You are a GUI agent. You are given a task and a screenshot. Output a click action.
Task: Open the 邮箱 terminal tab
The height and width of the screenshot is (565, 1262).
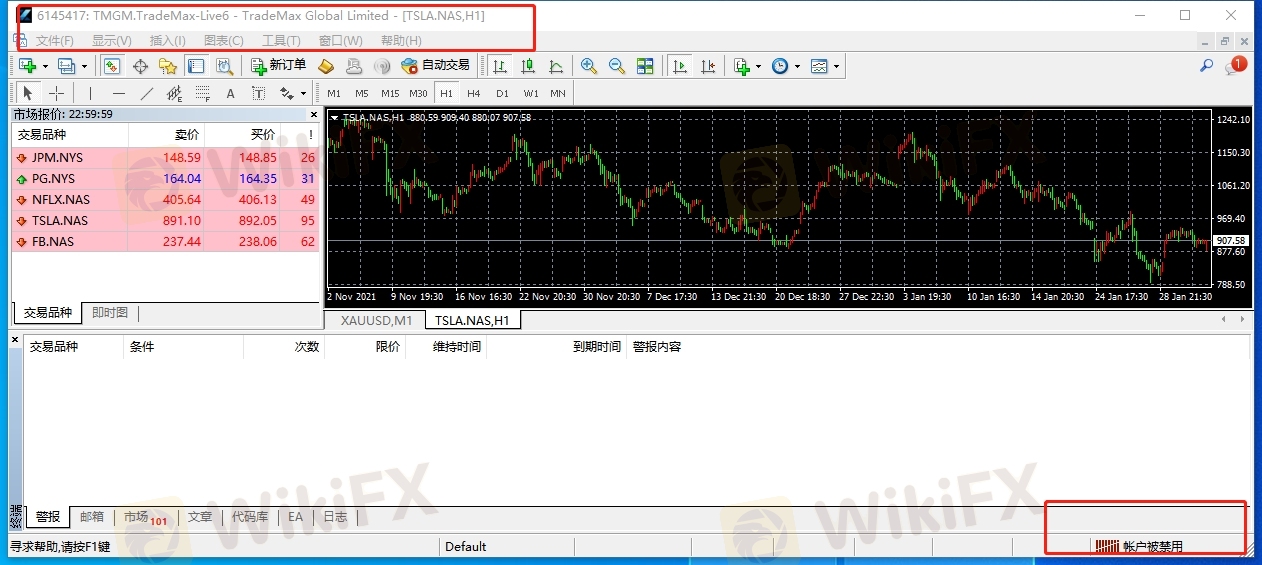(x=91, y=517)
